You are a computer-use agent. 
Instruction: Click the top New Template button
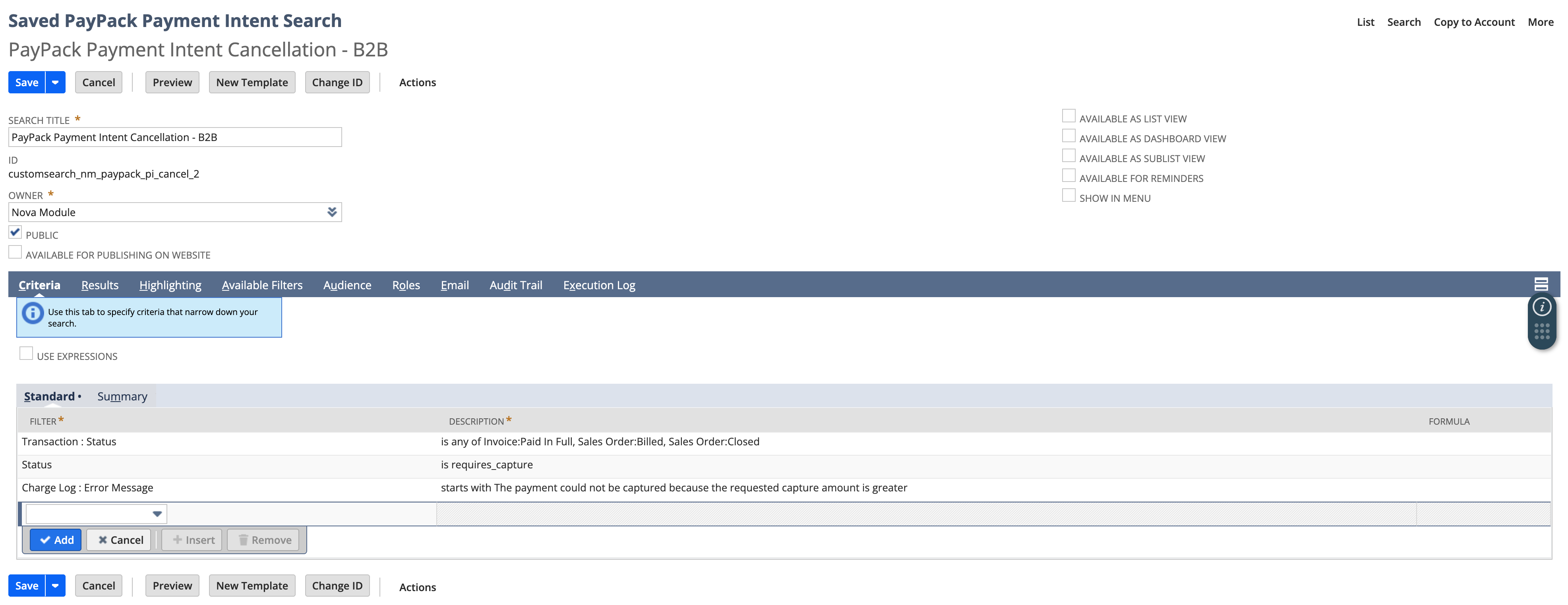[x=252, y=83]
